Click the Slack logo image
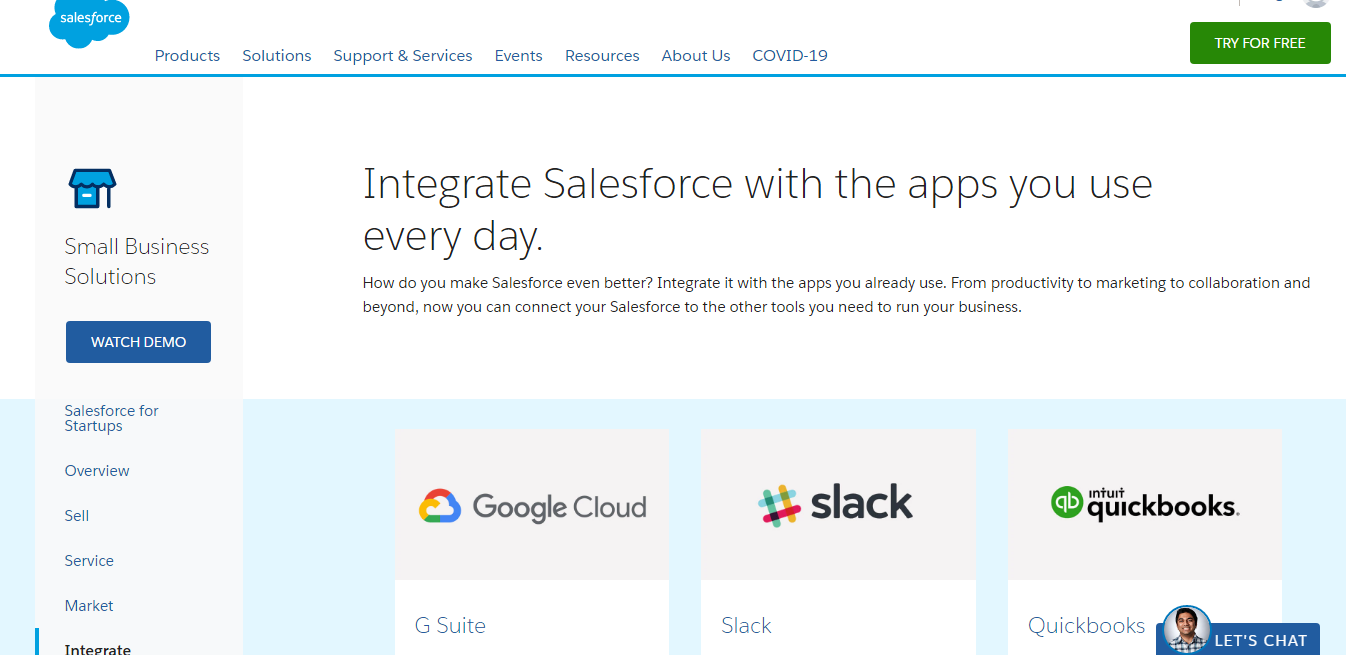 (x=836, y=504)
